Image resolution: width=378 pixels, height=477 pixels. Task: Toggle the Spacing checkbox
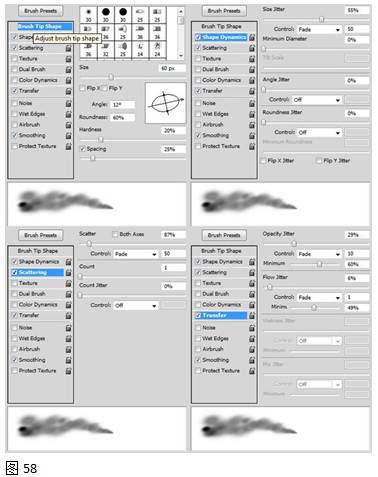82,149
